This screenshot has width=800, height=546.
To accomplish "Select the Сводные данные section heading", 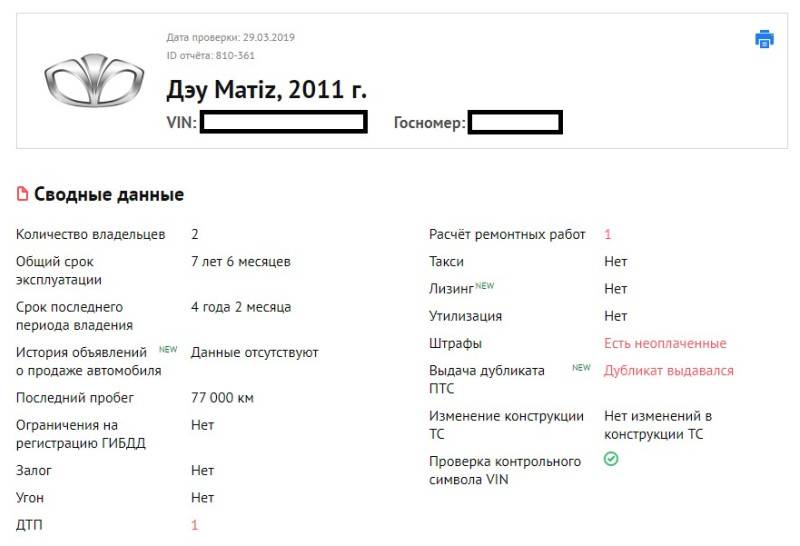I will 109,194.
